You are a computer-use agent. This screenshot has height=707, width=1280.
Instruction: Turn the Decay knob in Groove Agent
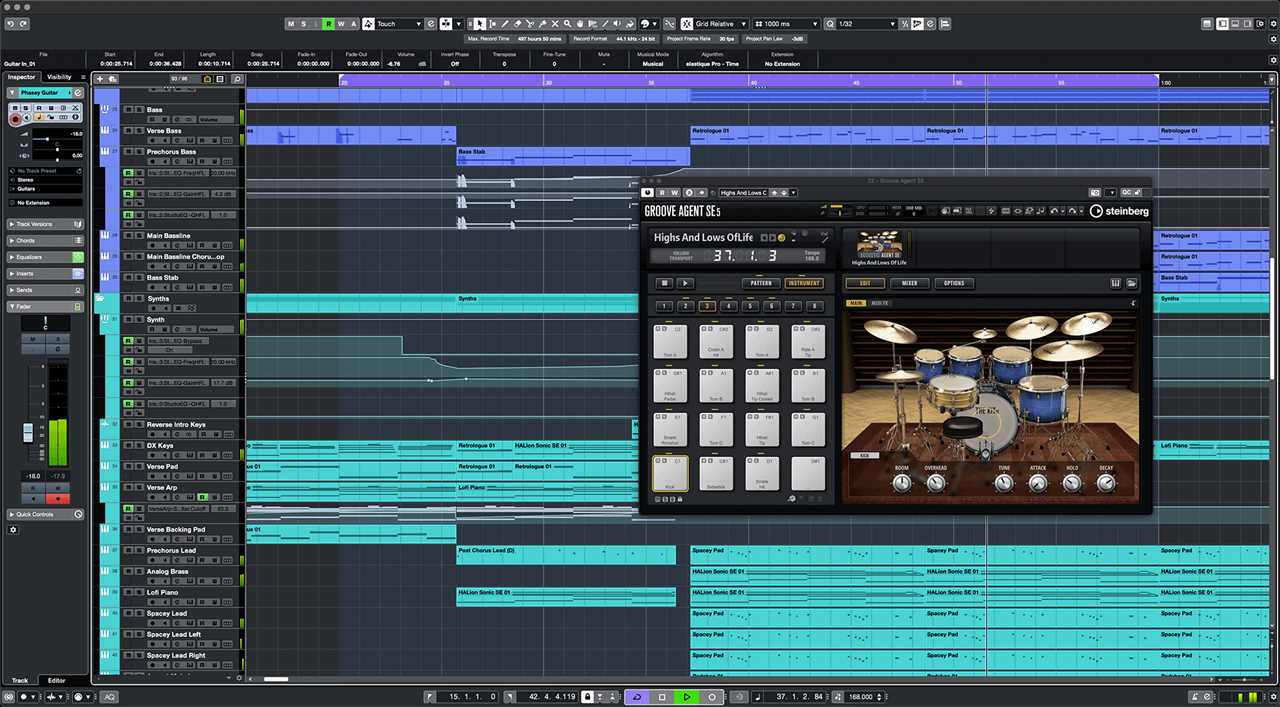[1105, 484]
